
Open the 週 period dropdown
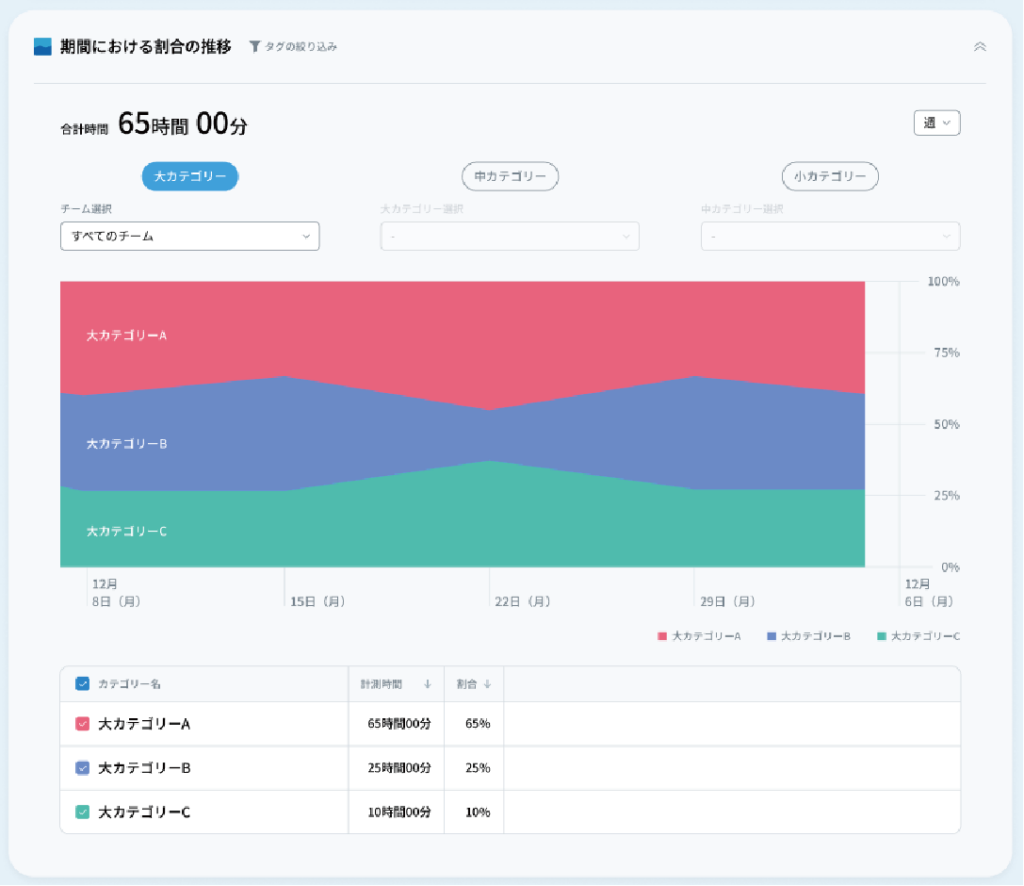pos(936,123)
